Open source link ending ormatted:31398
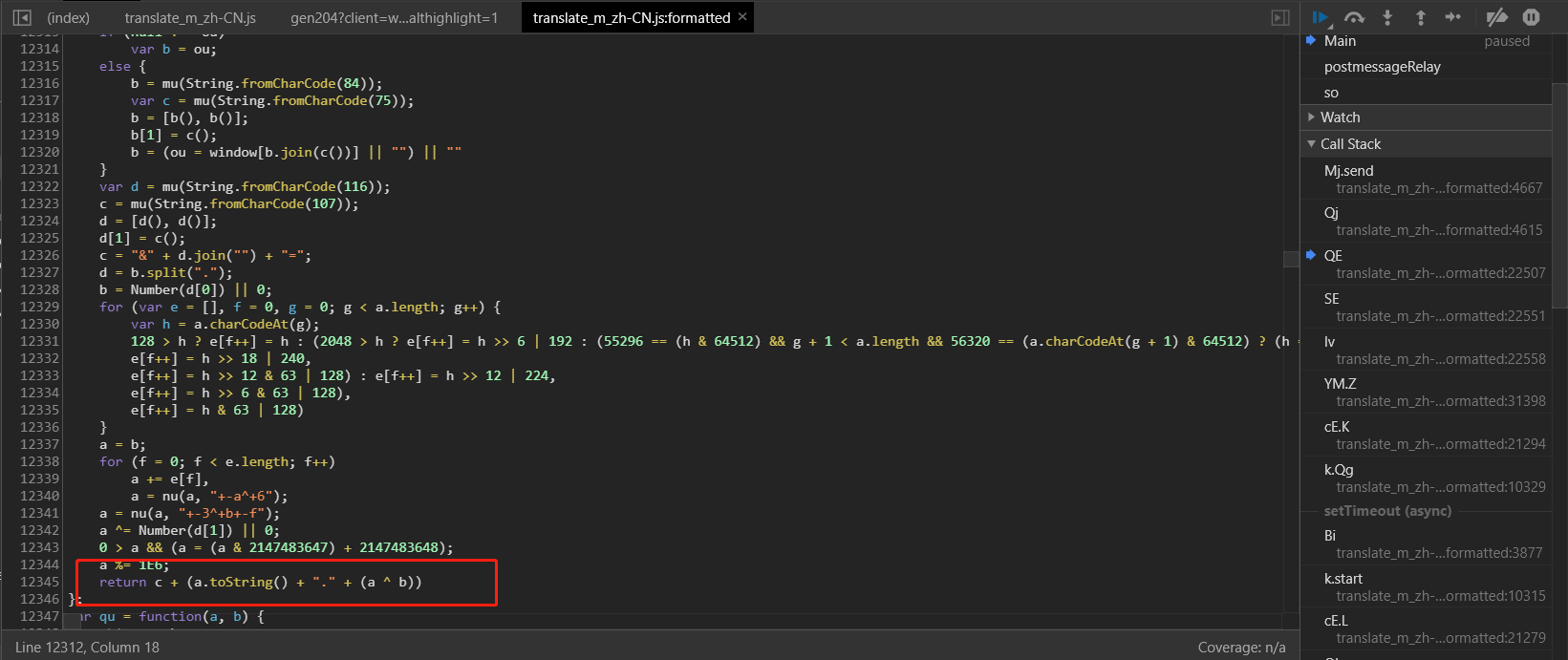1568x660 pixels. pyautogui.click(x=1441, y=401)
